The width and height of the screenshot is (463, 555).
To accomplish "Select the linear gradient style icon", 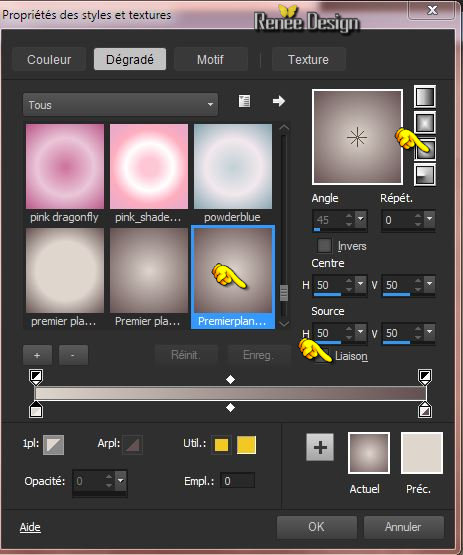I will pos(425,97).
